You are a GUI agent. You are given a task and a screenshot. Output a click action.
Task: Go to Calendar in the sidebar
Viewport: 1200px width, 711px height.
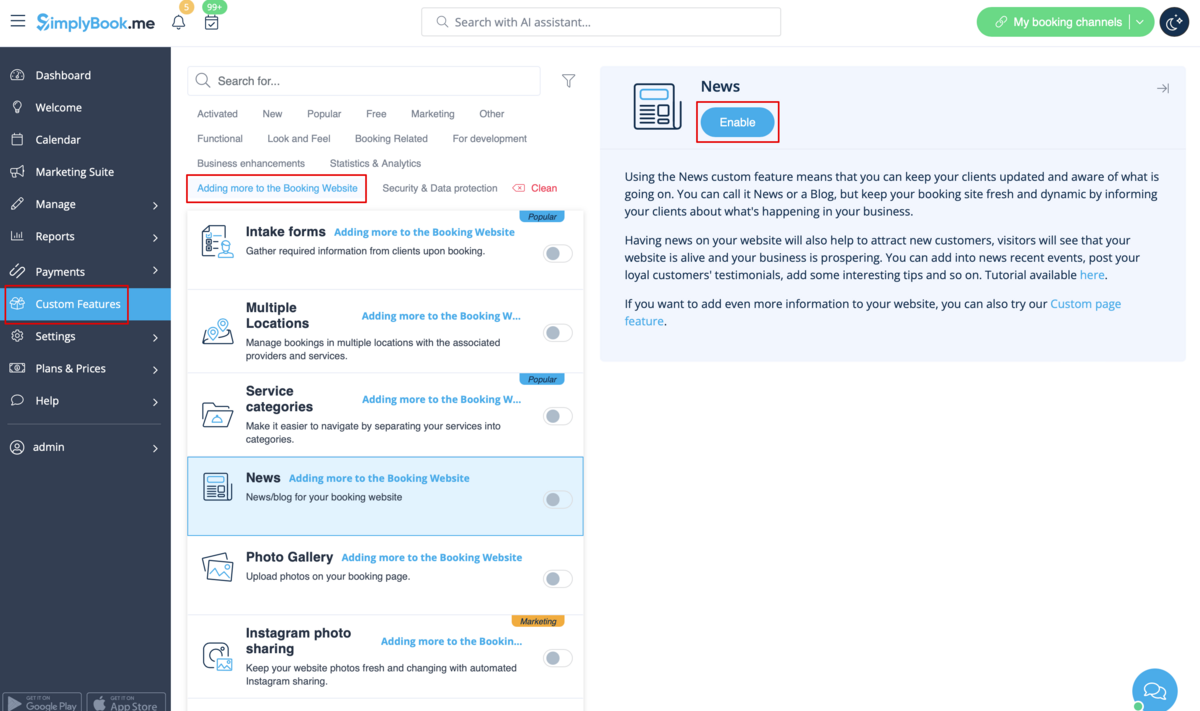point(58,140)
